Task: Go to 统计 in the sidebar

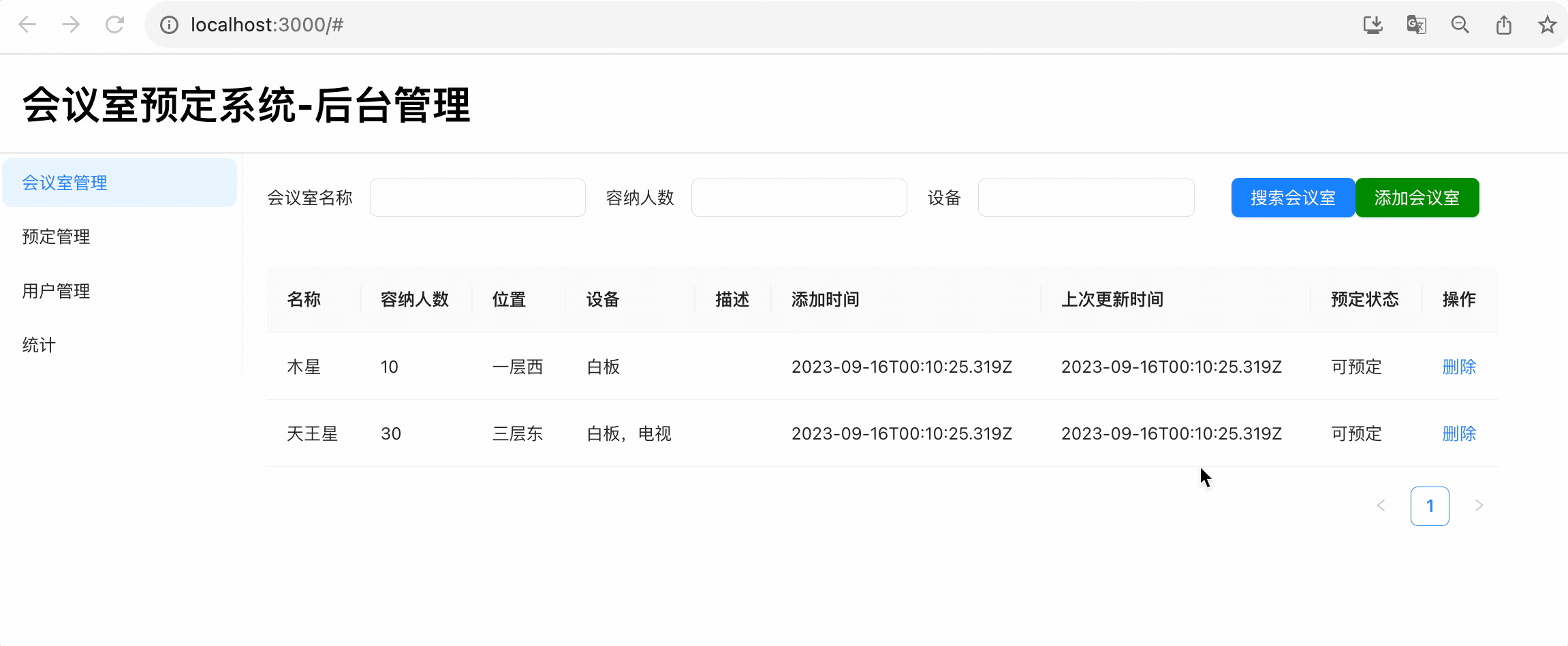Action: coord(39,345)
